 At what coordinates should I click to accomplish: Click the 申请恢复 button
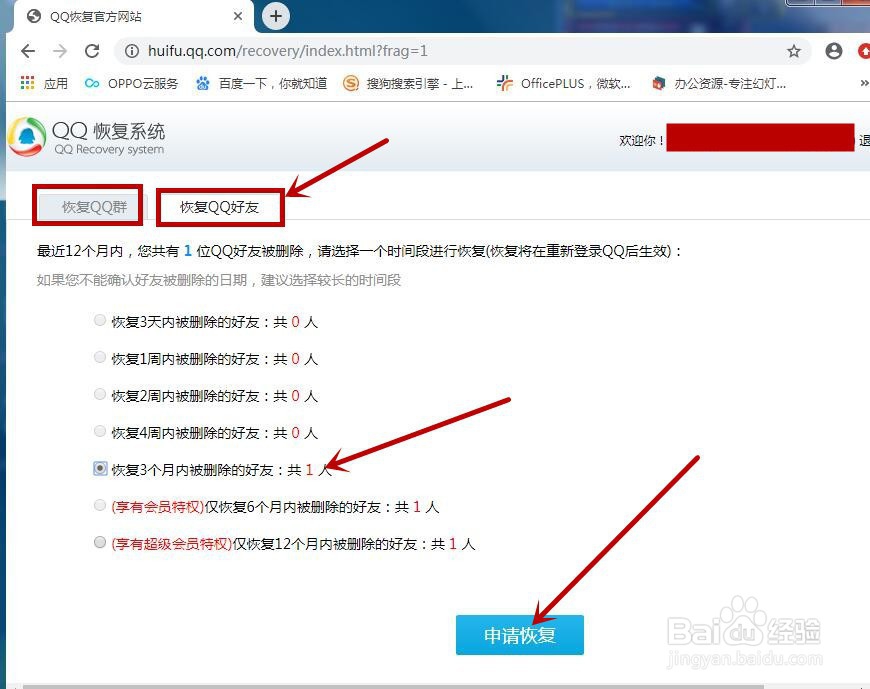[x=519, y=634]
